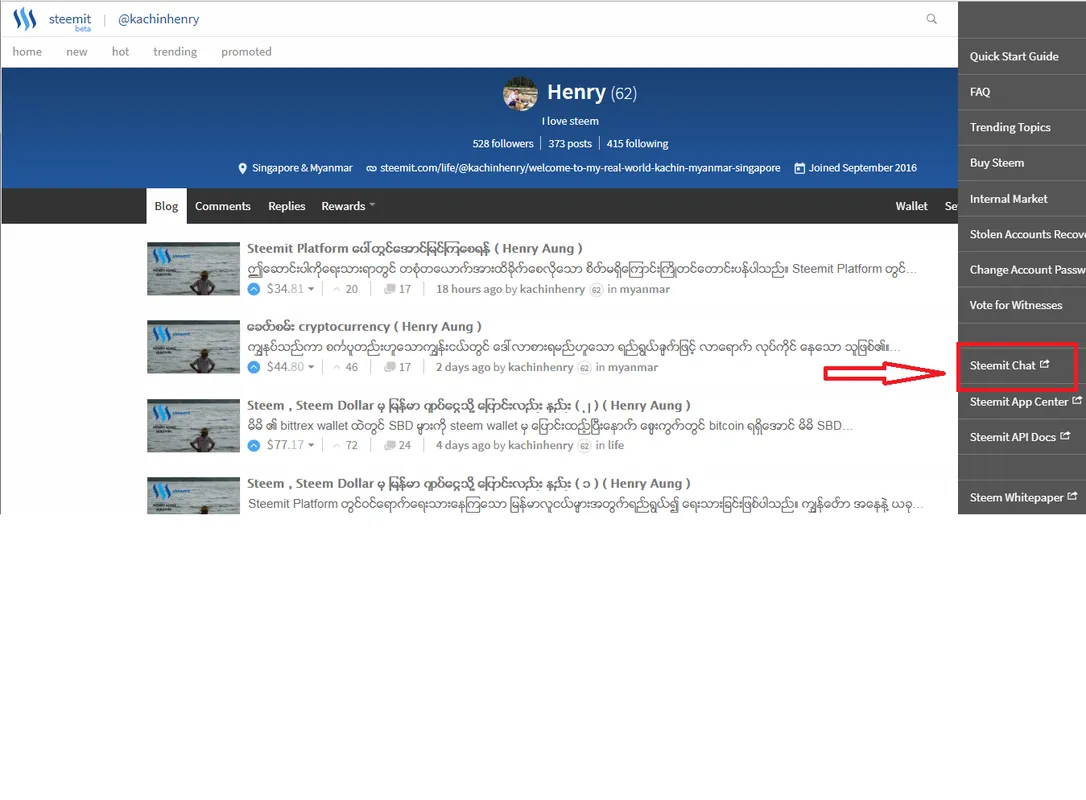This screenshot has height=800, width=1086.
Task: Open Steemit API Docs link
Action: 1013,437
